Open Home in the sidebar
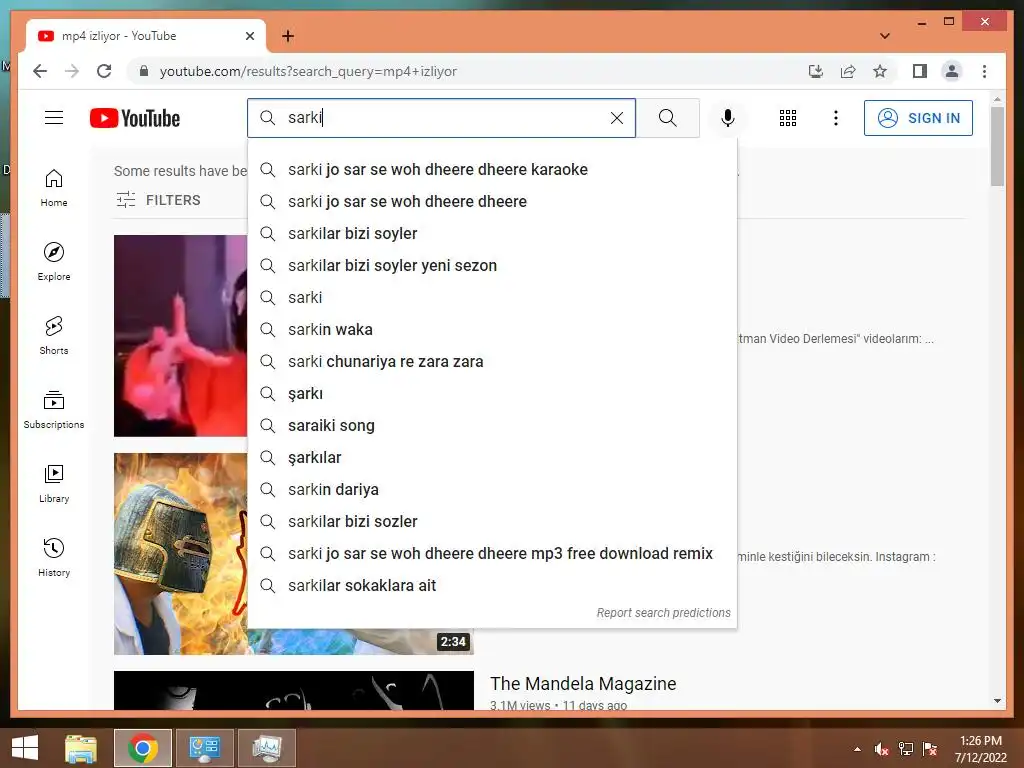Image resolution: width=1024 pixels, height=768 pixels. [x=54, y=188]
